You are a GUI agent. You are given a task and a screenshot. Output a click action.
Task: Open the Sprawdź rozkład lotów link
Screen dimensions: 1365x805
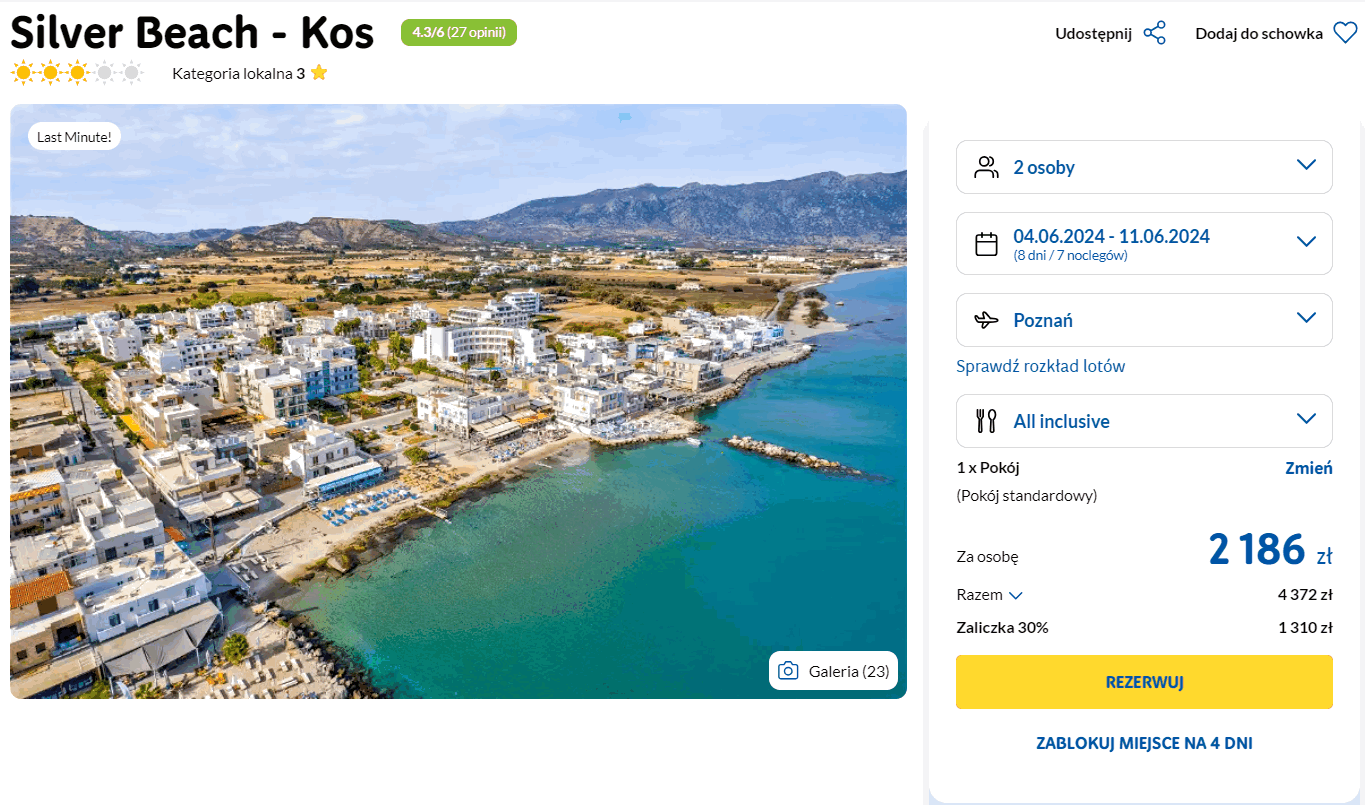[x=1040, y=366]
